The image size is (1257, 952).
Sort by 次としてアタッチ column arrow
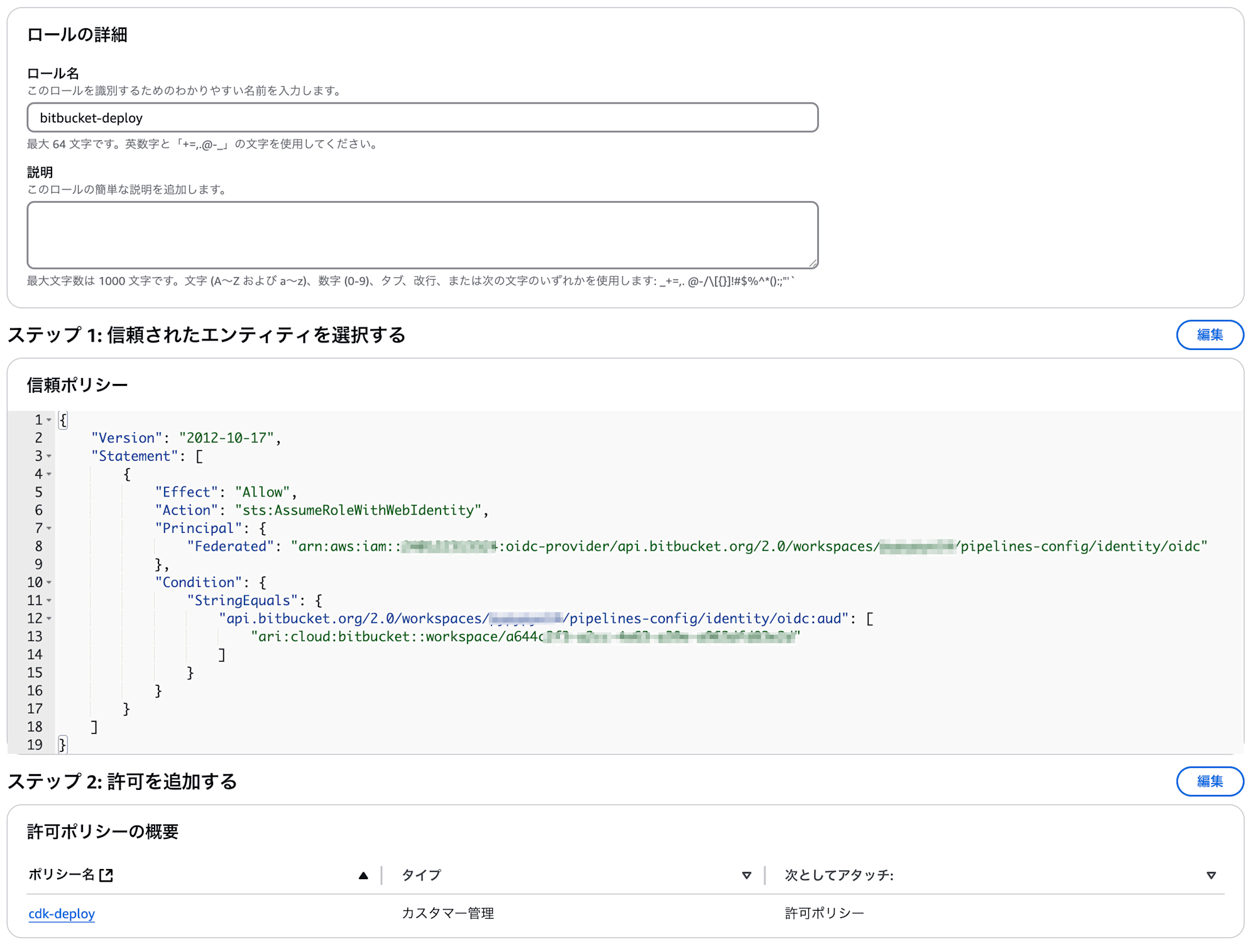(x=1211, y=875)
